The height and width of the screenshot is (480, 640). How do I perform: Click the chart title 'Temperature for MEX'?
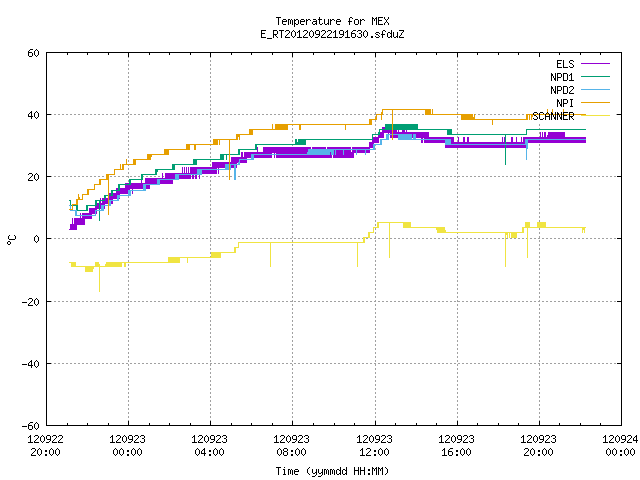[x=332, y=21]
